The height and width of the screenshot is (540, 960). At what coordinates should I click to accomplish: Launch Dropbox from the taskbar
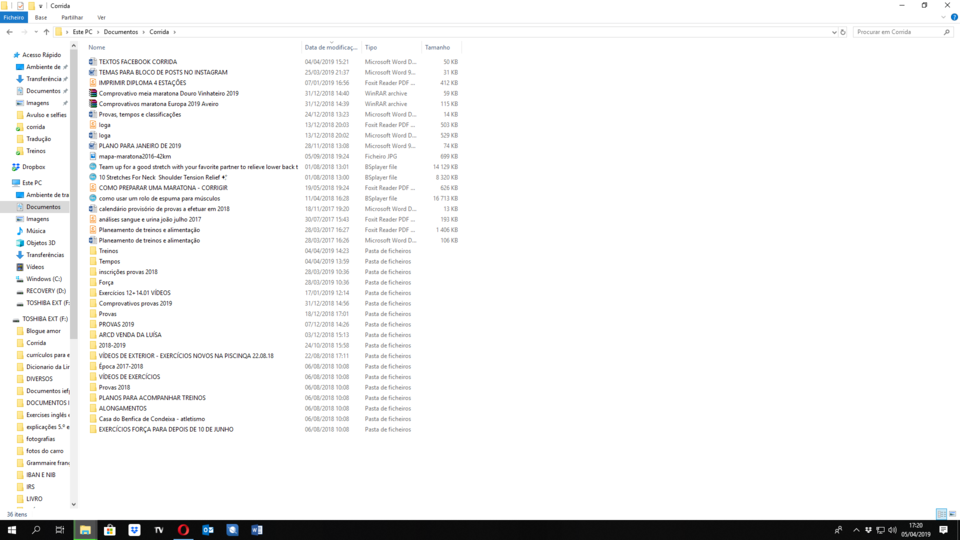click(134, 530)
